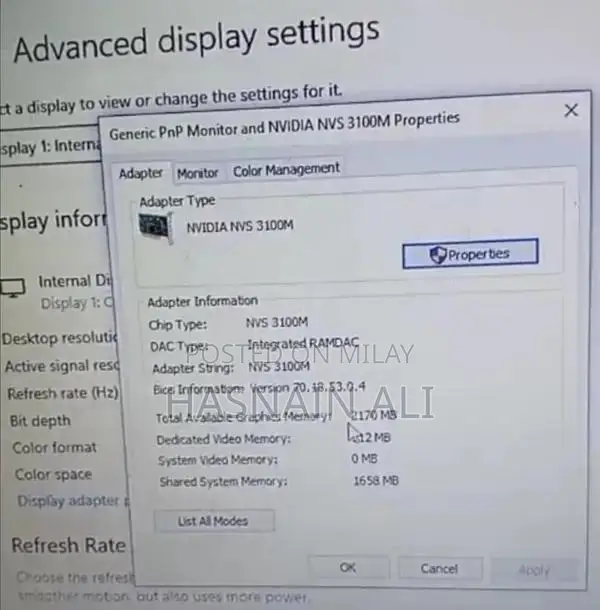Screen dimensions: 600x610
Task: Click the Adapter Type group label
Action: click(x=177, y=201)
